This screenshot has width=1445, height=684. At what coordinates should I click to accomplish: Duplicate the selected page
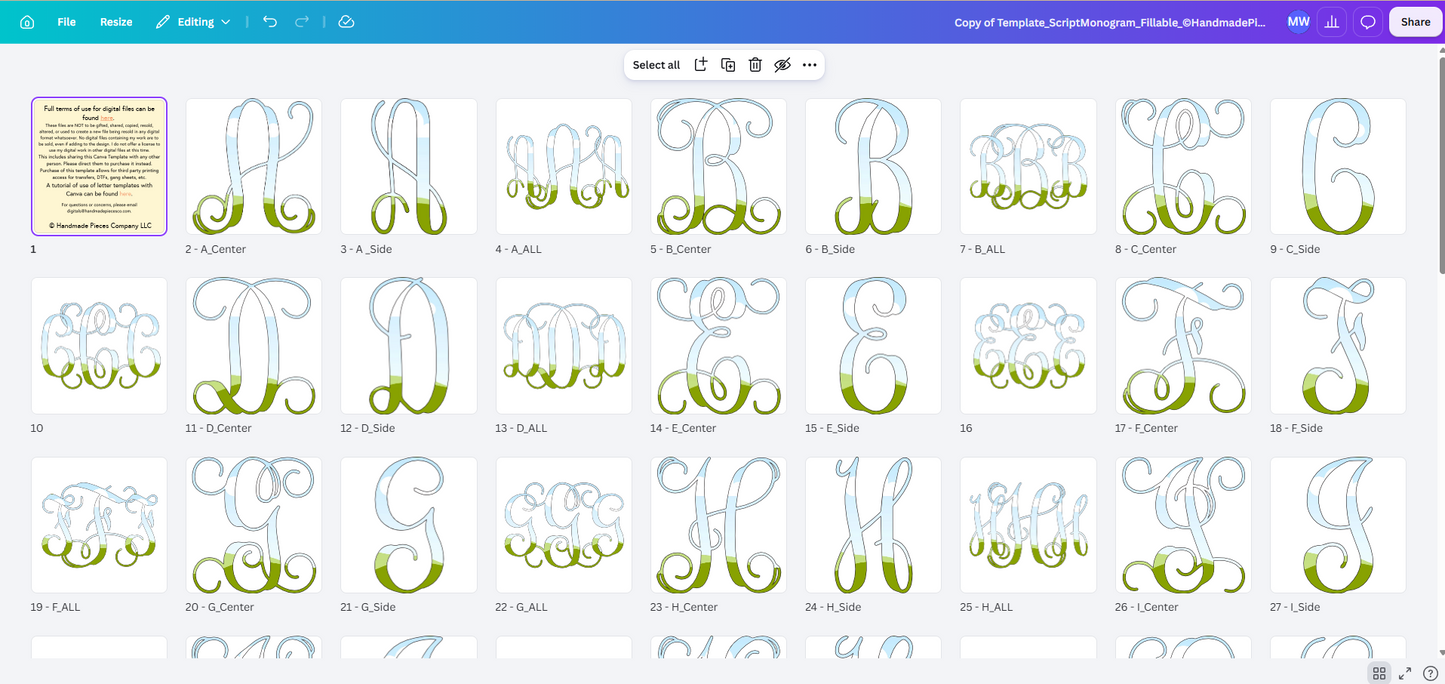(x=728, y=65)
